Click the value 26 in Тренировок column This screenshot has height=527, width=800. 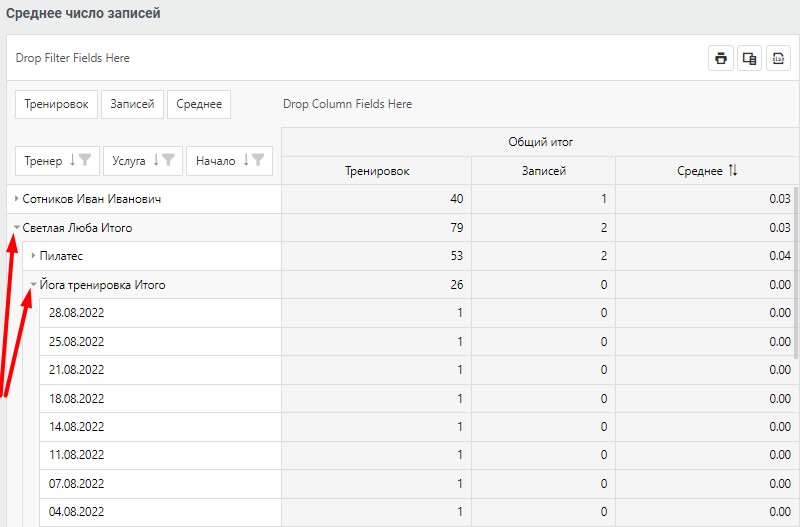(457, 284)
